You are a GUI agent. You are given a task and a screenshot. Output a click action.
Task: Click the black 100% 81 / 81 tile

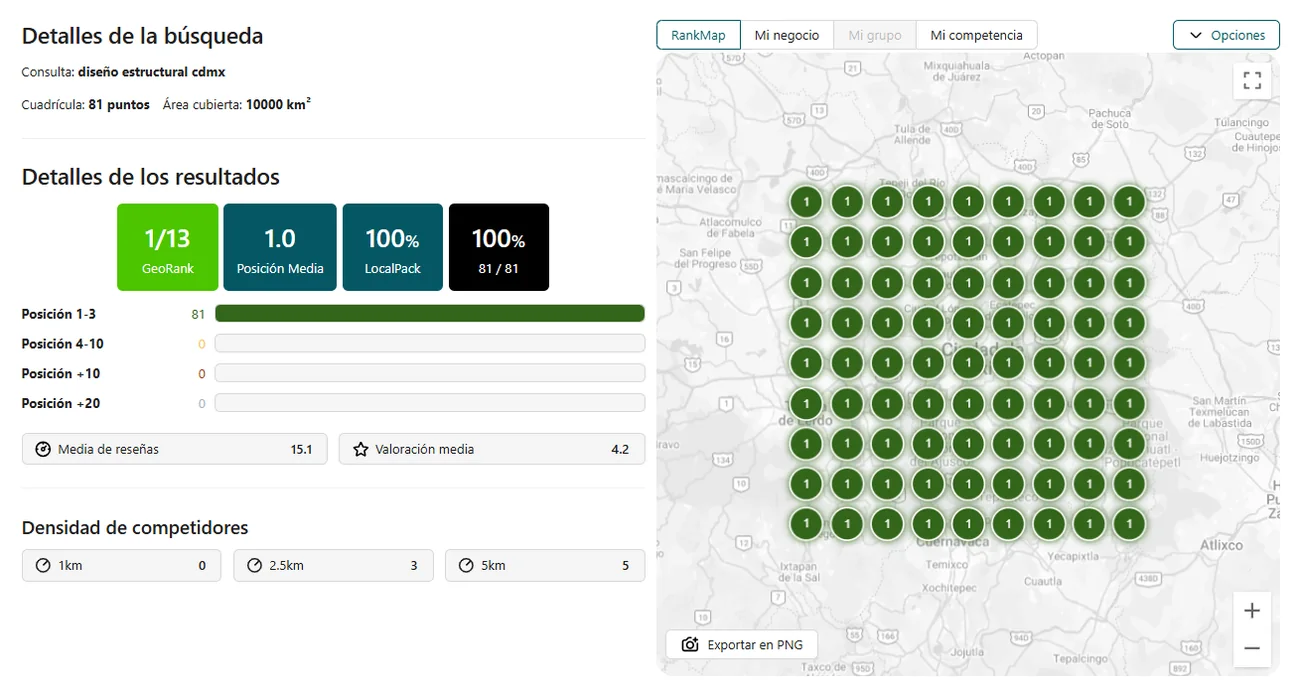point(499,247)
